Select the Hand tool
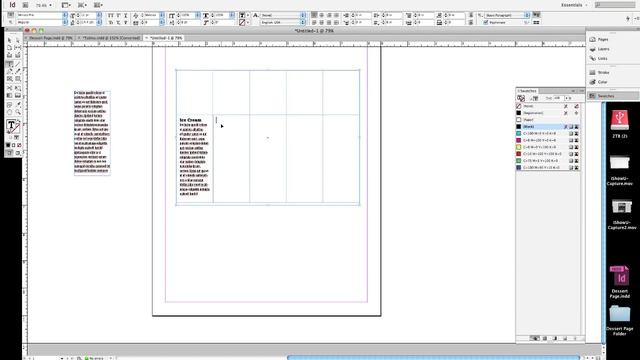The image size is (640, 360). pyautogui.click(x=9, y=112)
